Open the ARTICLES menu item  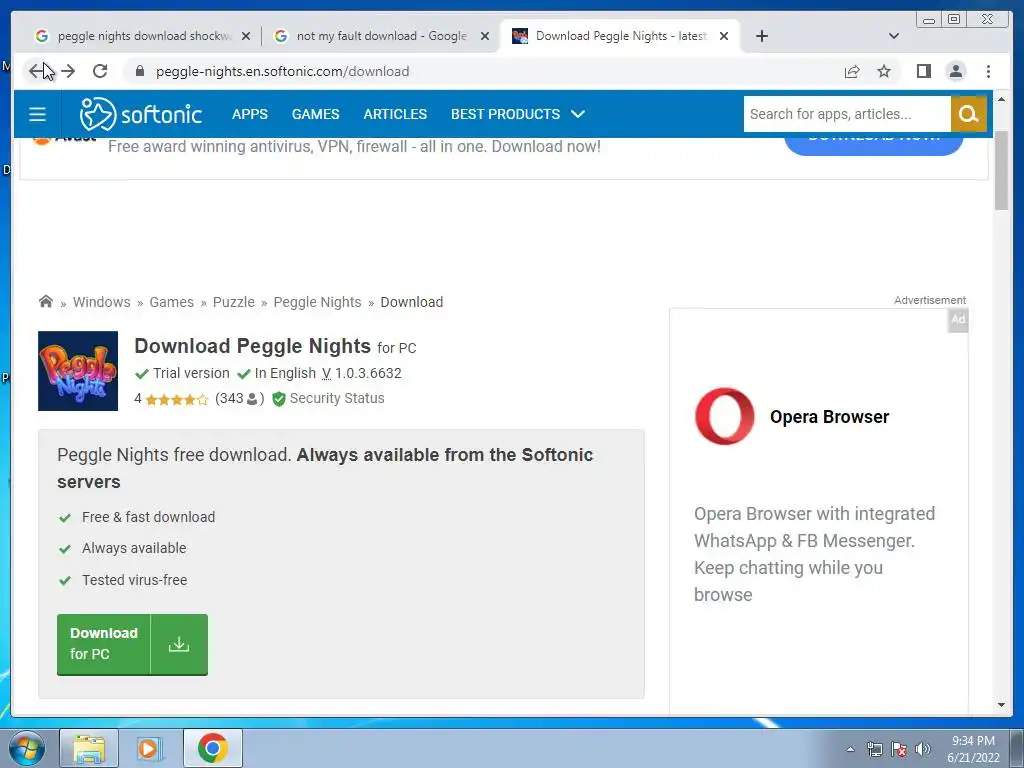tap(395, 114)
